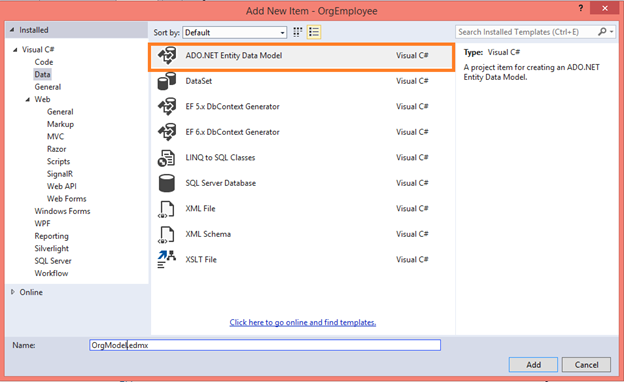
Task: Open the Sort by Default dropdown
Action: [x=234, y=33]
